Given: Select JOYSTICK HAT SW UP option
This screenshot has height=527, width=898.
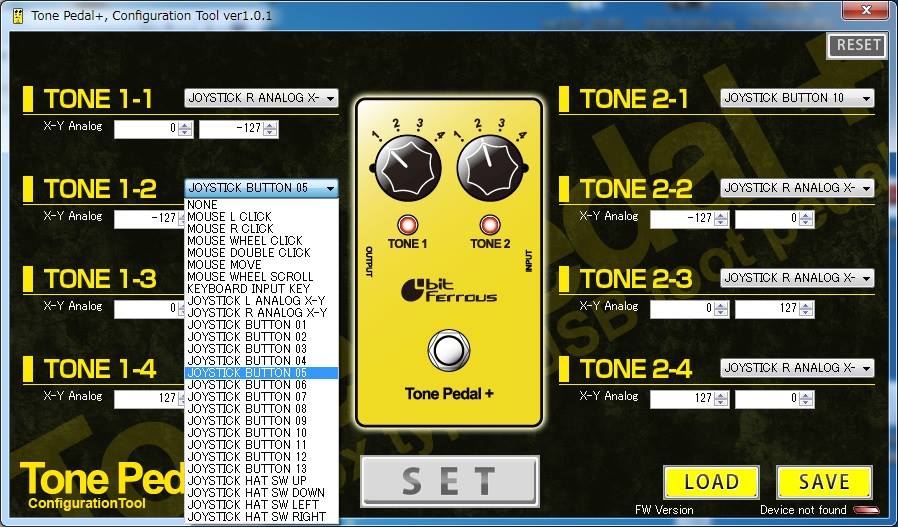Looking at the screenshot, I should pyautogui.click(x=261, y=481).
